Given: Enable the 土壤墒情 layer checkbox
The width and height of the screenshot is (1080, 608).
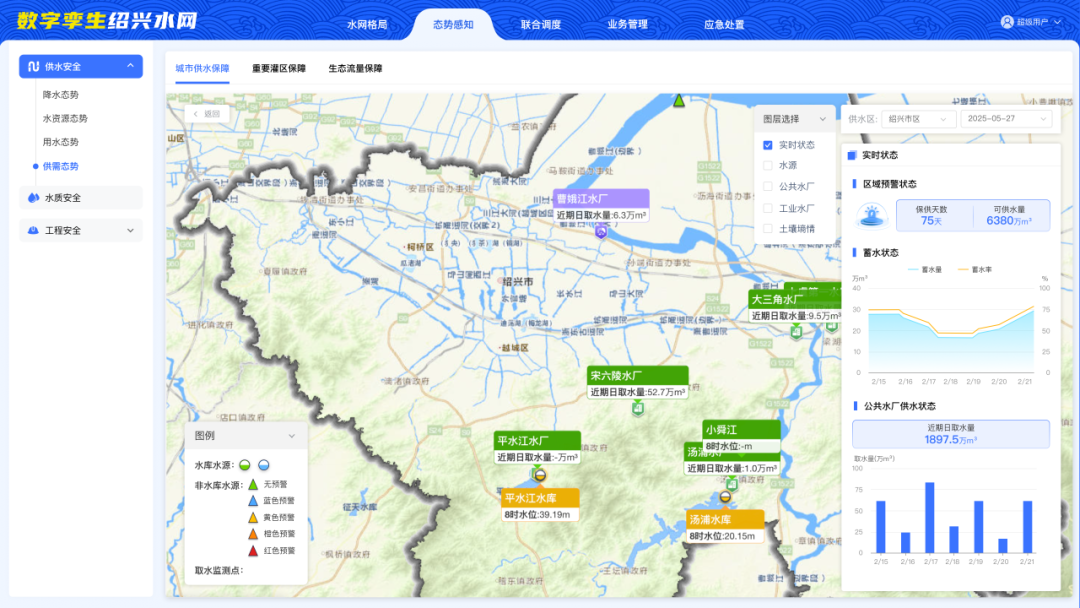Looking at the screenshot, I should 767,229.
